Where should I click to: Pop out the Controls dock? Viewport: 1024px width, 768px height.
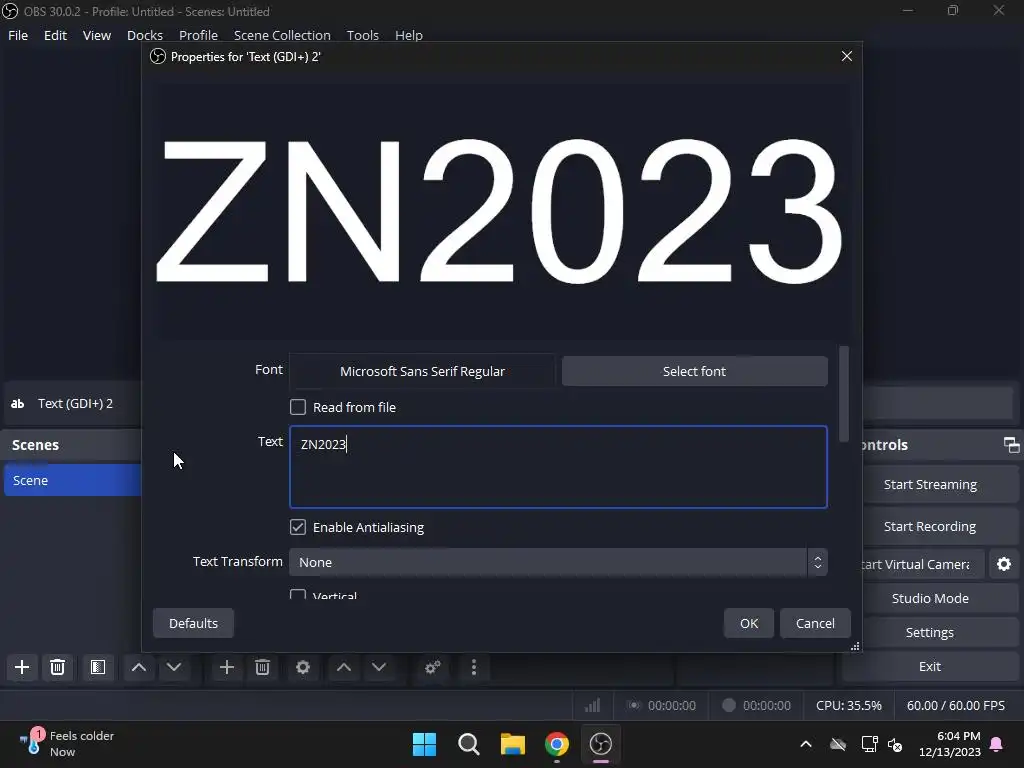1011,445
